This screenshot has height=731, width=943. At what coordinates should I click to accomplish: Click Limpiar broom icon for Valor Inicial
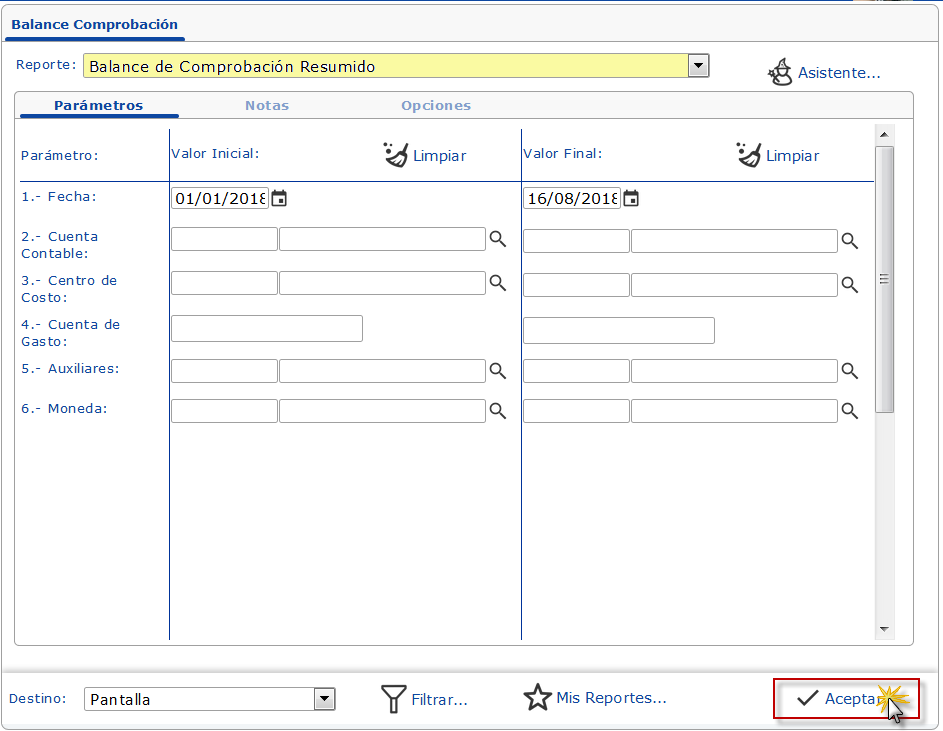[396, 155]
